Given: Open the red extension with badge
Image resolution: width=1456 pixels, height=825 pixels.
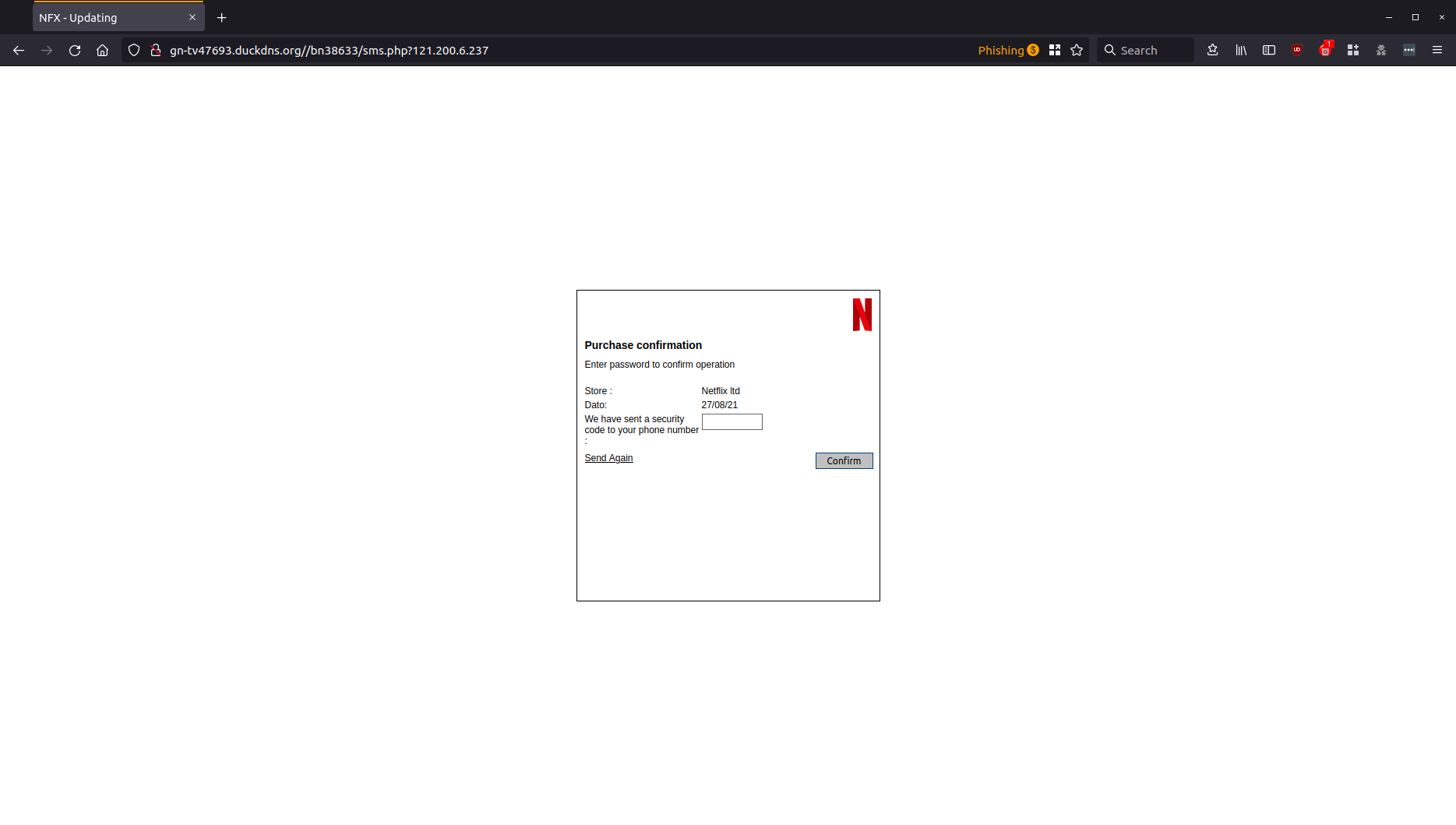Looking at the screenshot, I should tap(1325, 50).
